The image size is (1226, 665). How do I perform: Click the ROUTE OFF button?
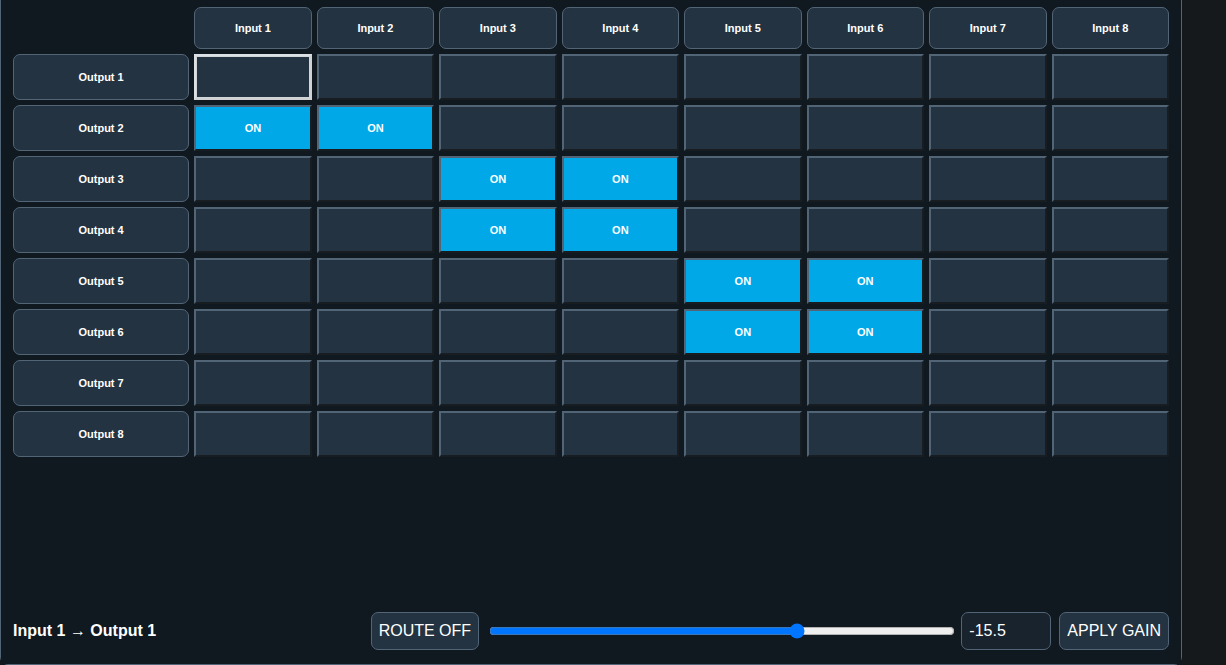click(425, 631)
